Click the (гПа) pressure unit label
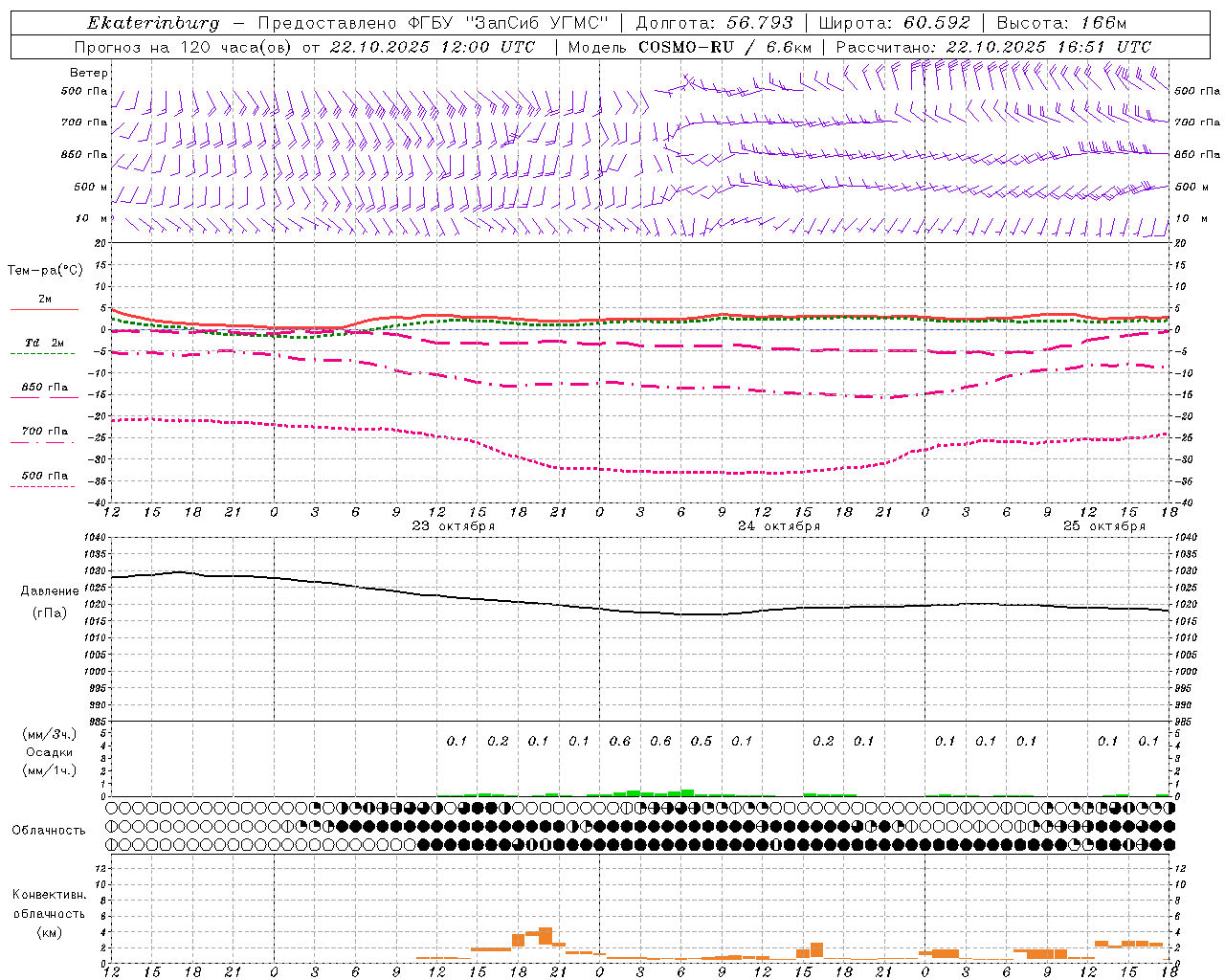Screen dimensions: 1225x980 (50, 613)
